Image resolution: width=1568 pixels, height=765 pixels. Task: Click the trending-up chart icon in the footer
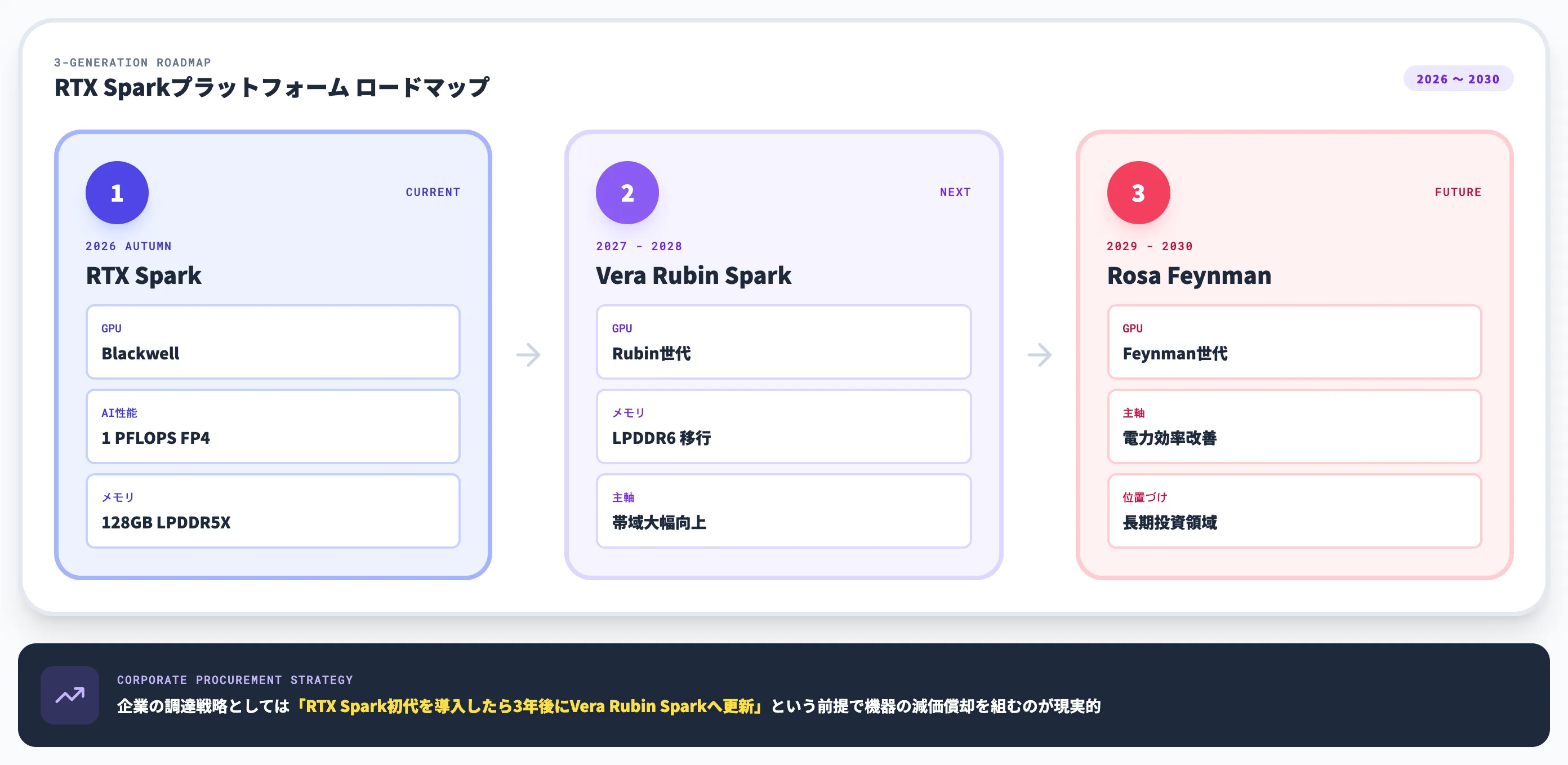[70, 695]
